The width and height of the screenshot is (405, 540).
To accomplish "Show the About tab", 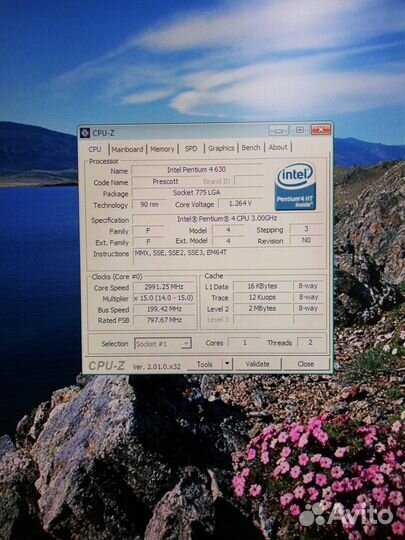I will [x=278, y=147].
